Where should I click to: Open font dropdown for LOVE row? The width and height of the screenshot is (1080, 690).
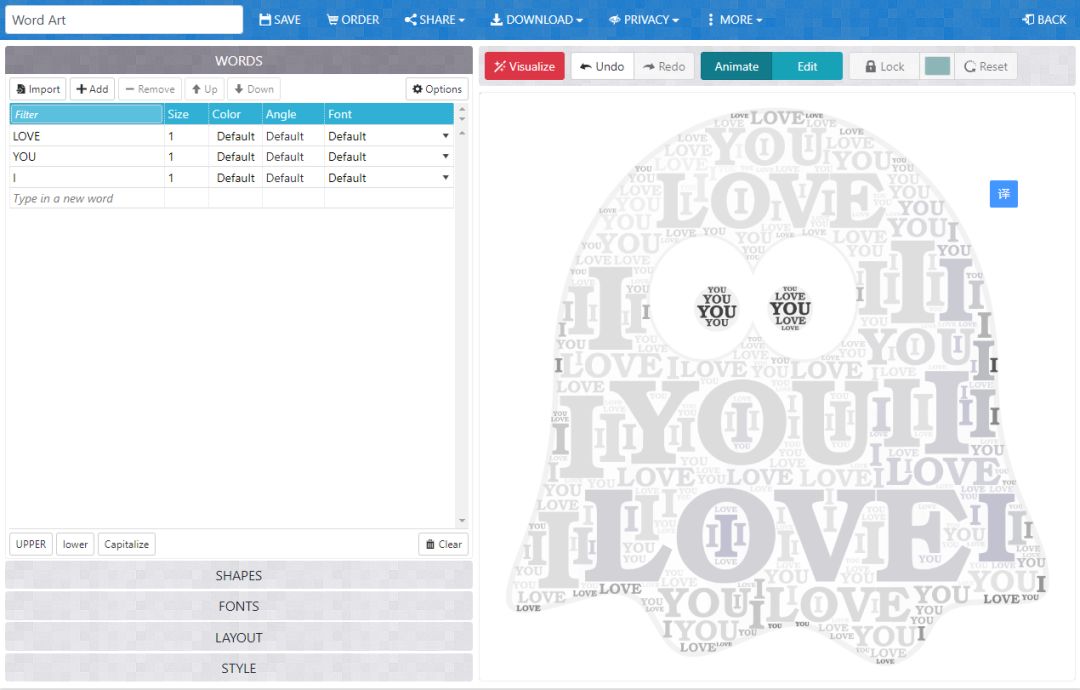(445, 136)
